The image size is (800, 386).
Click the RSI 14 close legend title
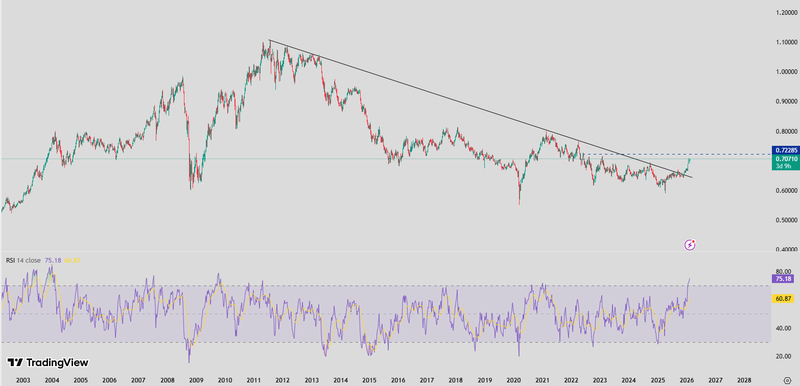(x=23, y=260)
